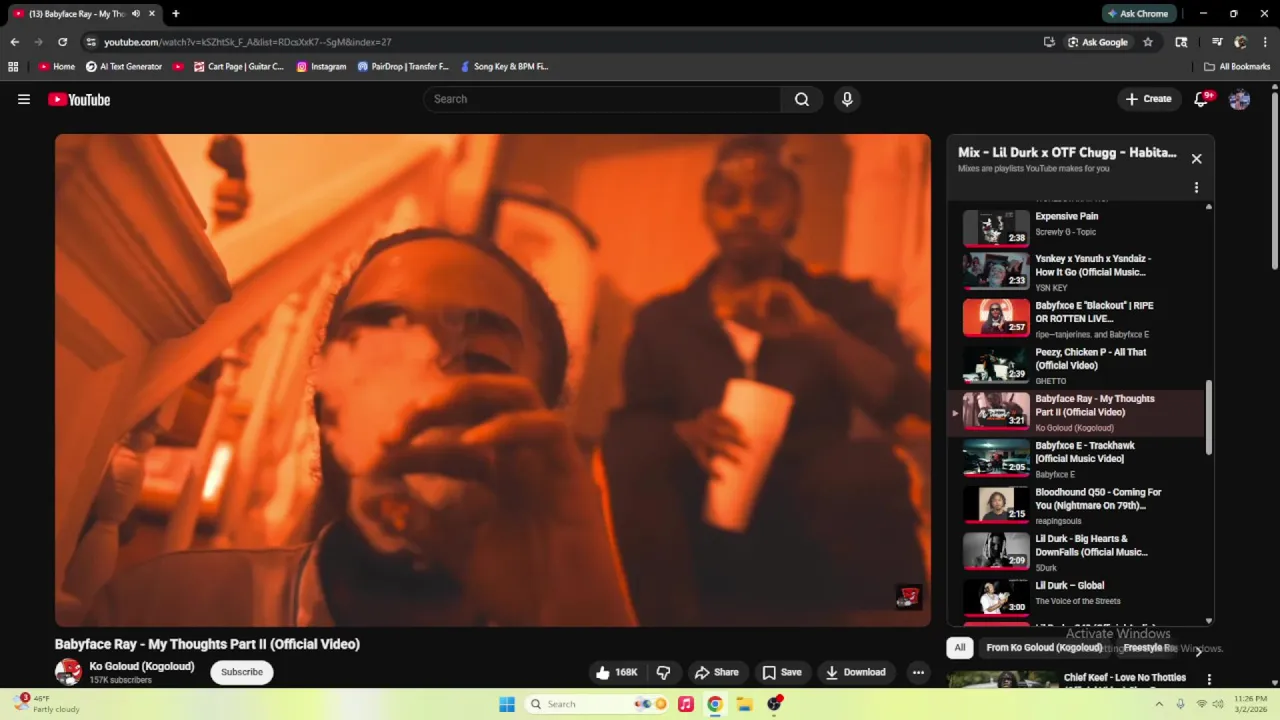Open Apple Music taskbar icon
The height and width of the screenshot is (720, 1280).
coord(685,704)
